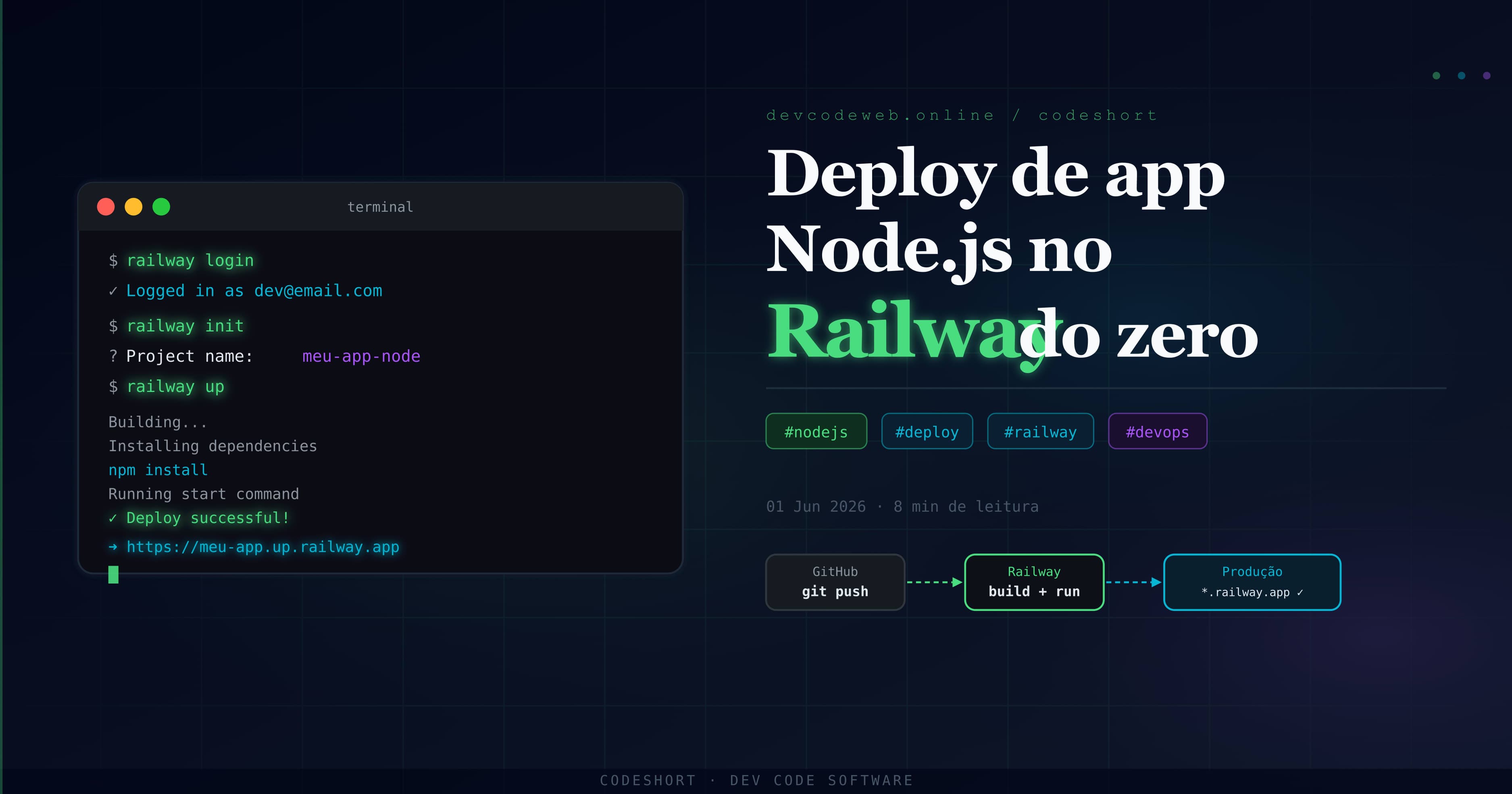This screenshot has height=794, width=1512.
Task: Click green arrow between GitHub and Railway
Action: tap(935, 582)
